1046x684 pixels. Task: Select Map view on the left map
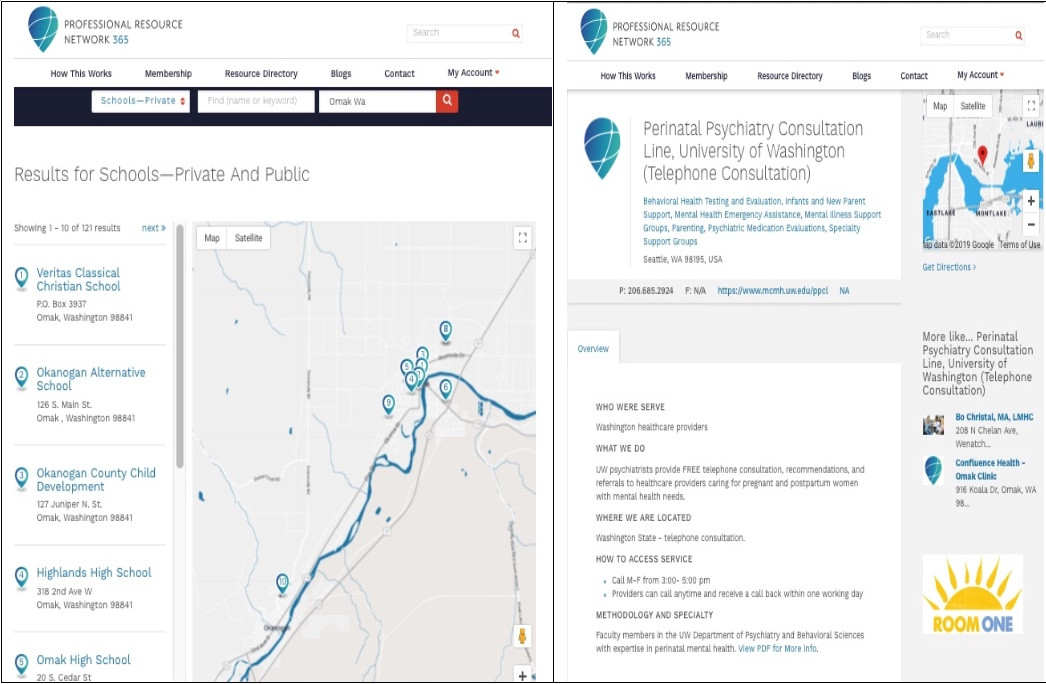point(212,238)
